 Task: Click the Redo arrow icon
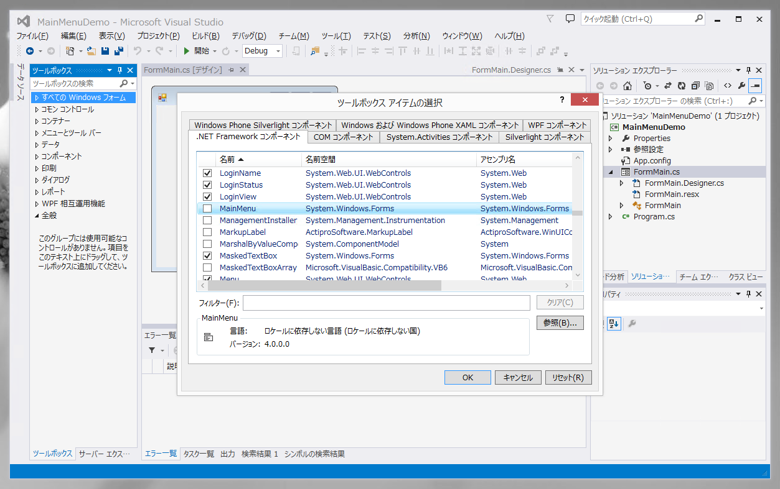159,51
